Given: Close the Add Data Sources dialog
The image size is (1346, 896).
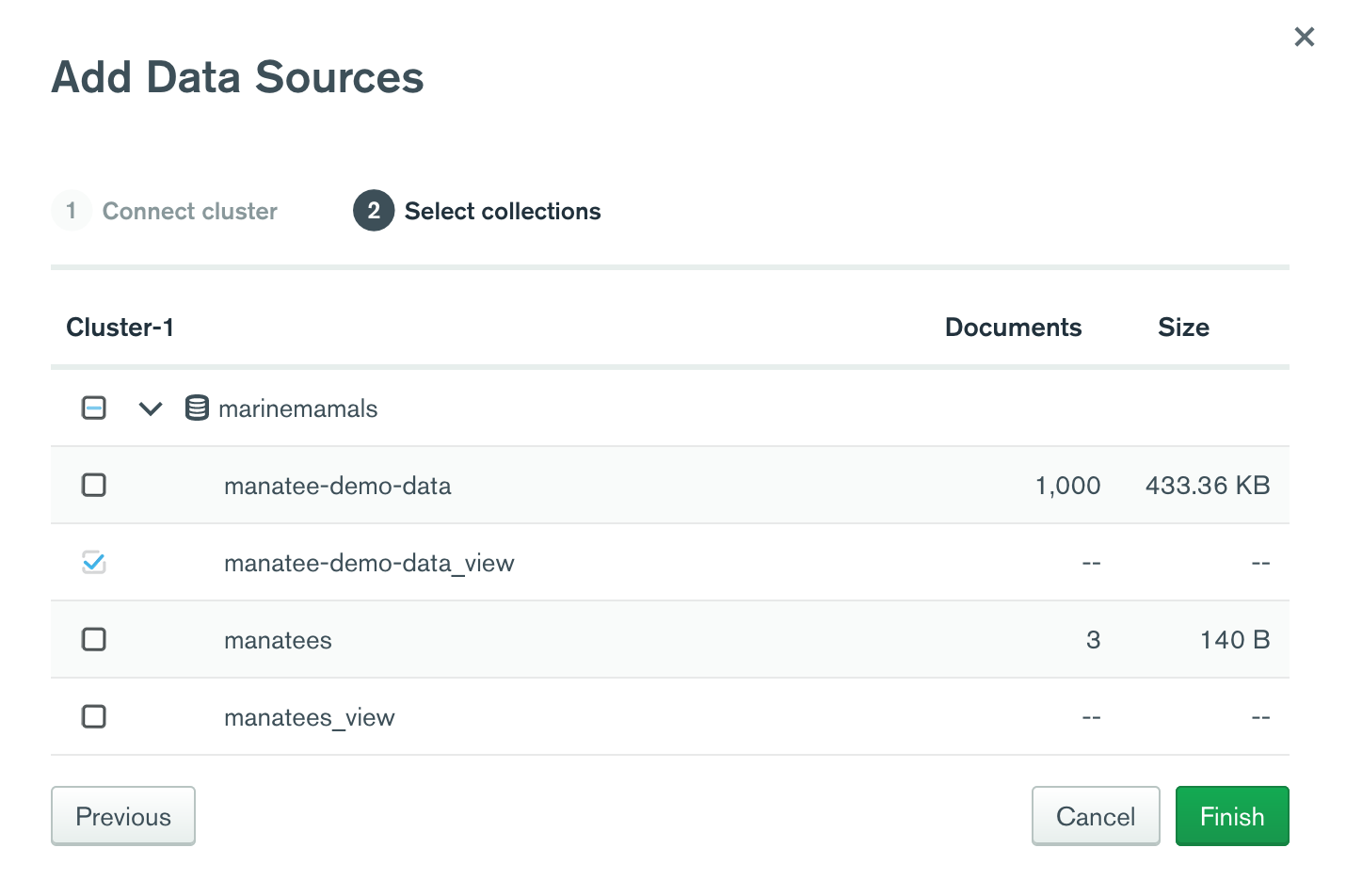Looking at the screenshot, I should (1304, 36).
